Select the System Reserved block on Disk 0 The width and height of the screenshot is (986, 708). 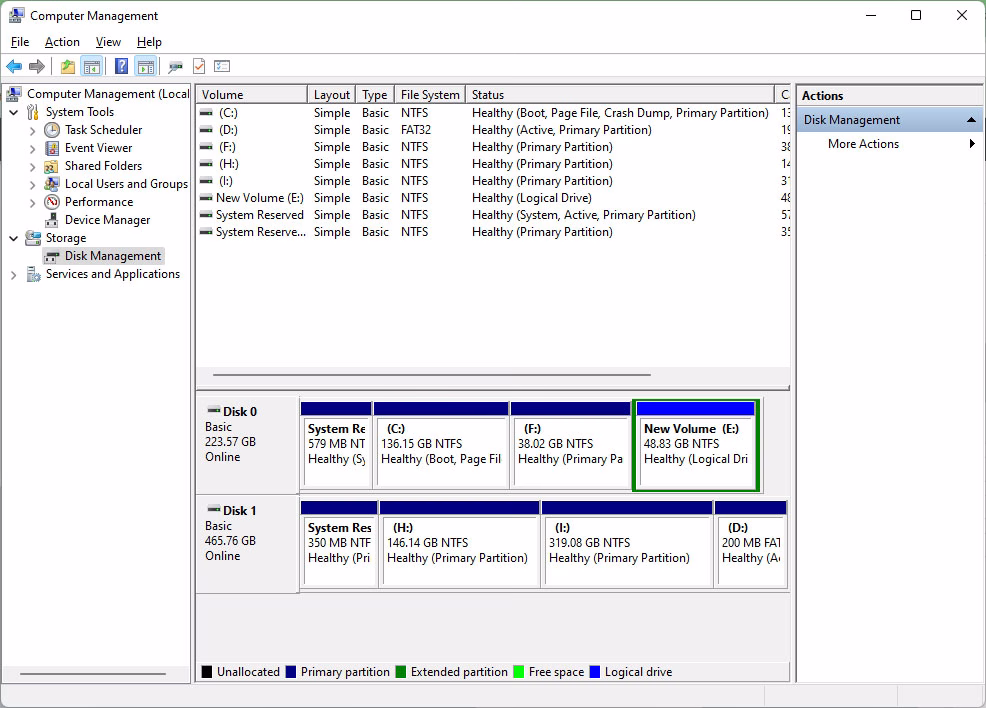point(336,445)
